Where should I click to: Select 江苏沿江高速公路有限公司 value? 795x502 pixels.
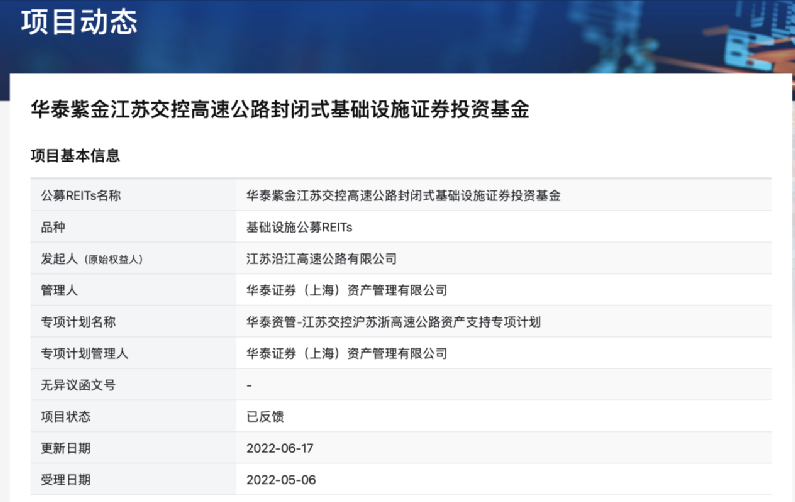pyautogui.click(x=321, y=259)
